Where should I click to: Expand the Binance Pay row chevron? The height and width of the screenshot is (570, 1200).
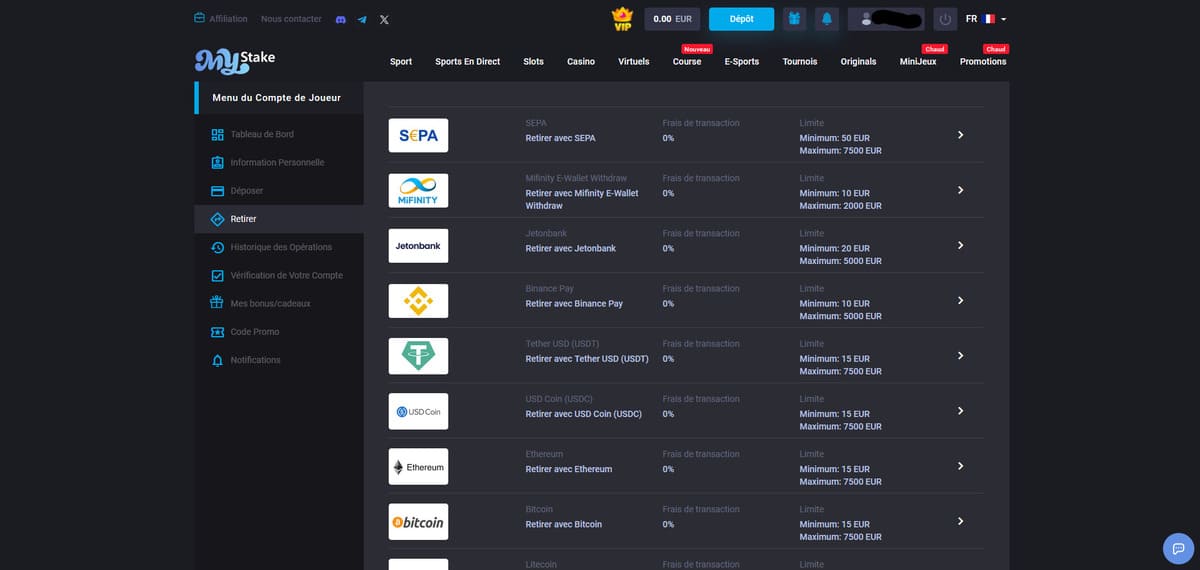coord(960,301)
